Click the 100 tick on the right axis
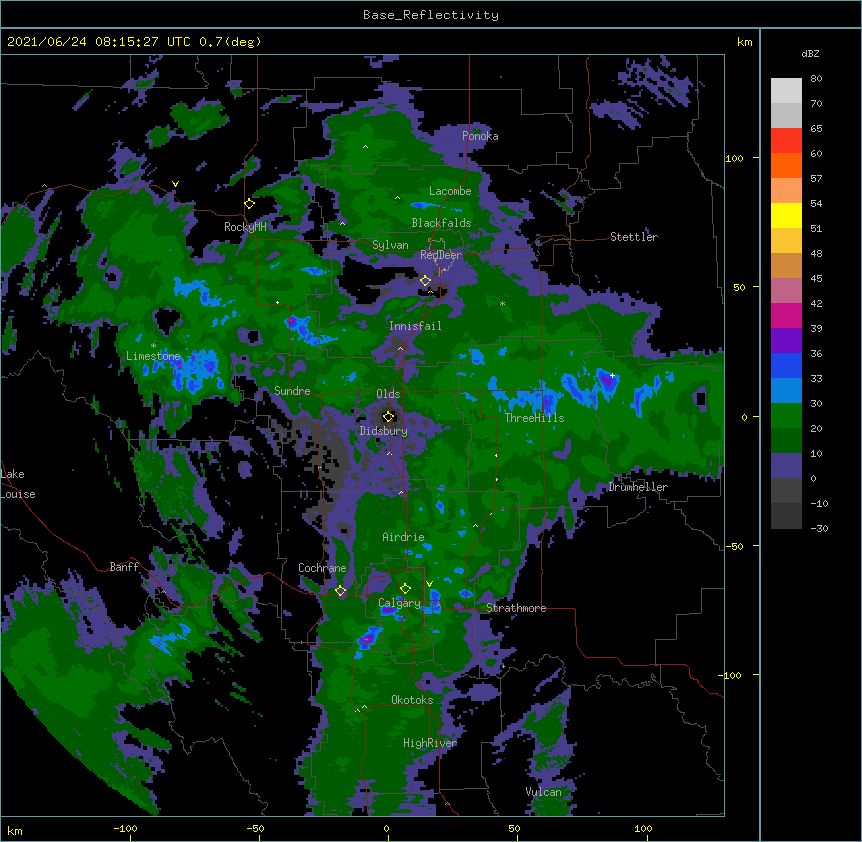 734,158
